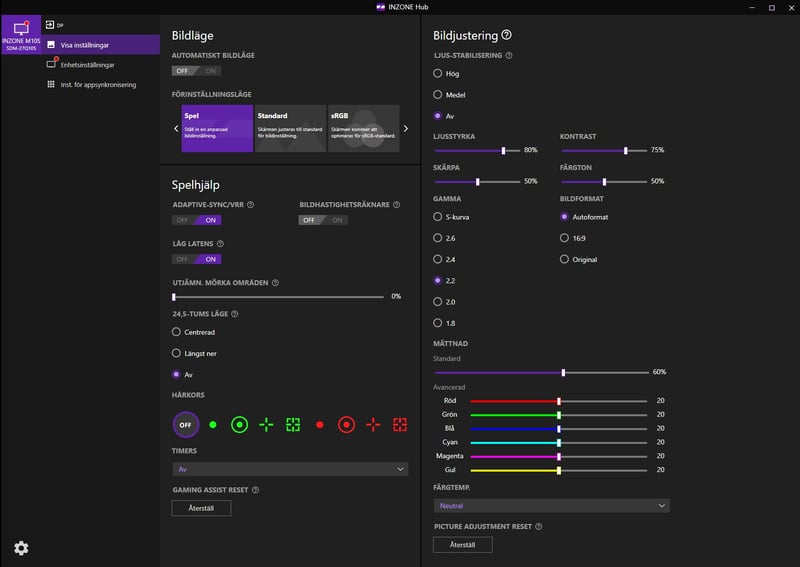Choose the green circle-with-dot crosshair
Image resolution: width=800 pixels, height=567 pixels.
click(x=239, y=425)
